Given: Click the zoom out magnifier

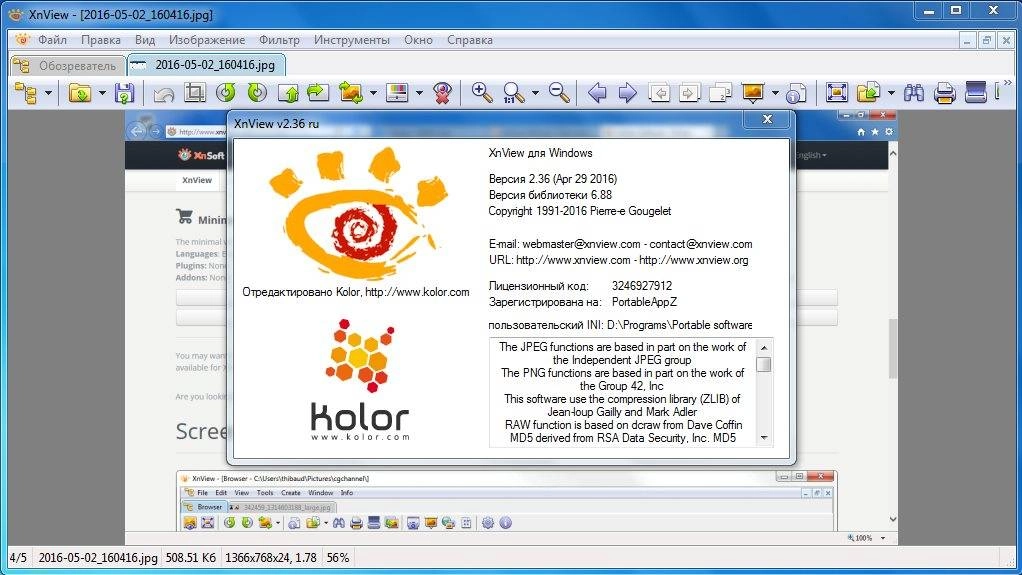Looking at the screenshot, I should pyautogui.click(x=559, y=93).
